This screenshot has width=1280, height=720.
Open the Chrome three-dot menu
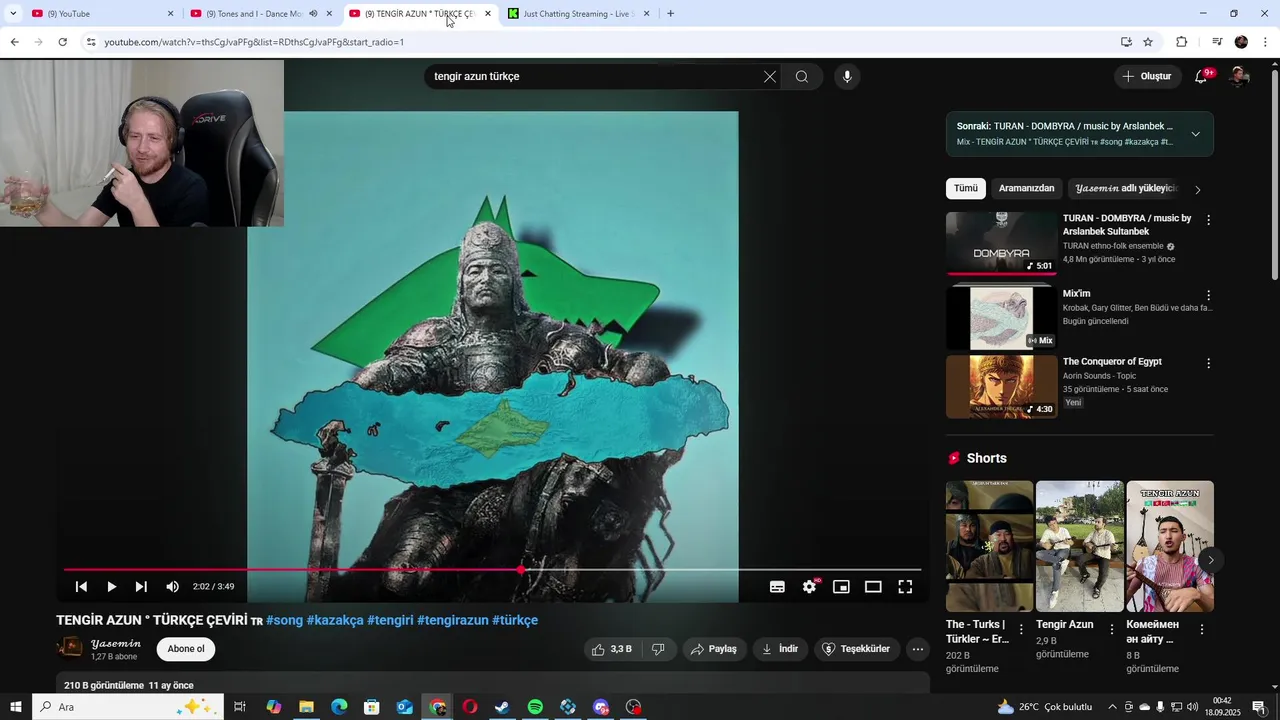[x=1266, y=42]
